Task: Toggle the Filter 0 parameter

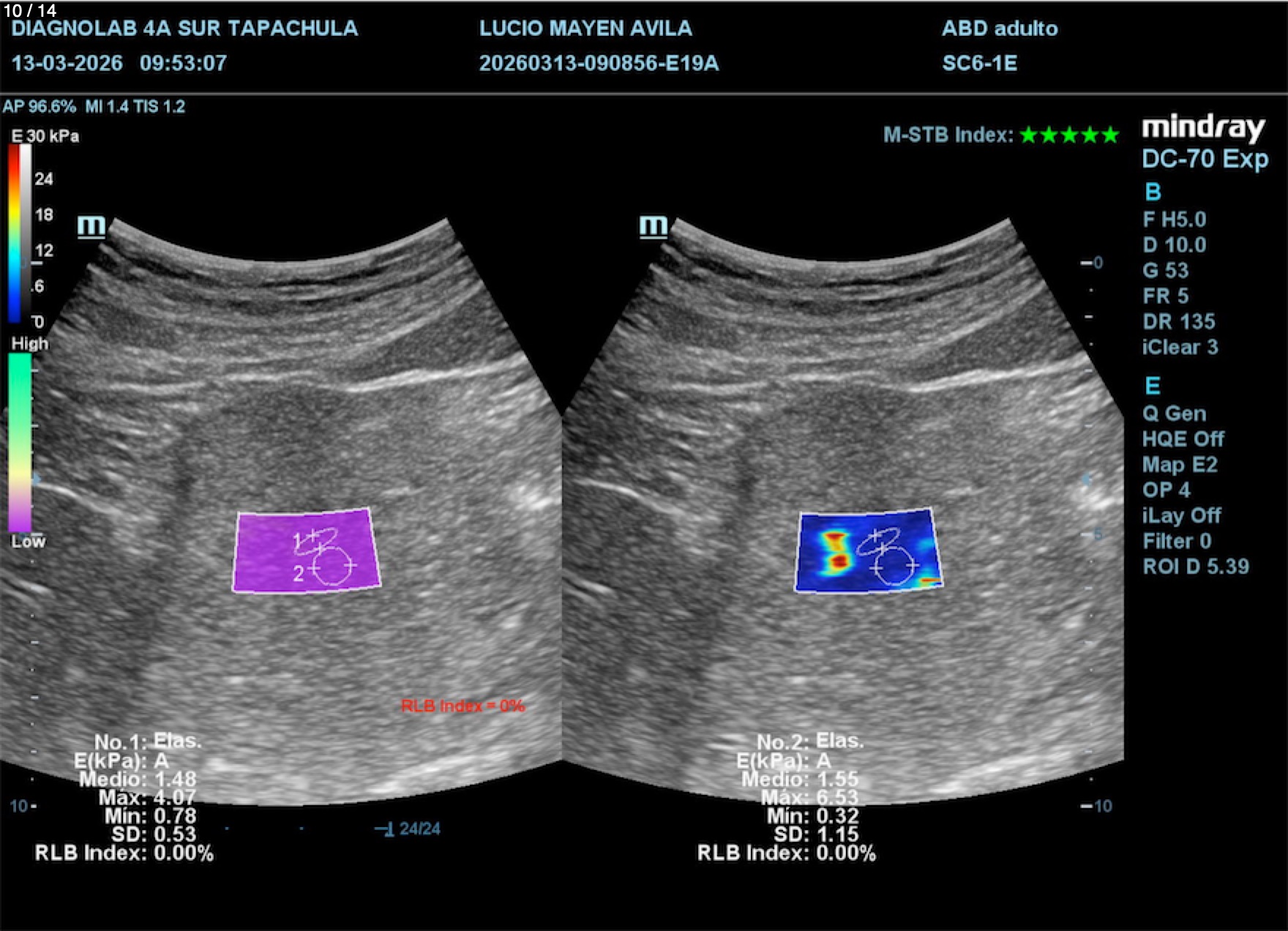Action: point(1177,542)
